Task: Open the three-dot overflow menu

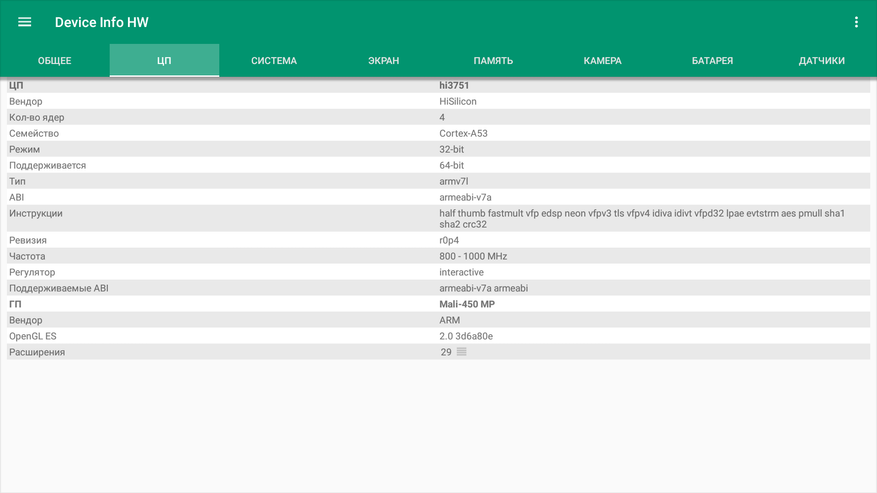Action: (x=856, y=22)
